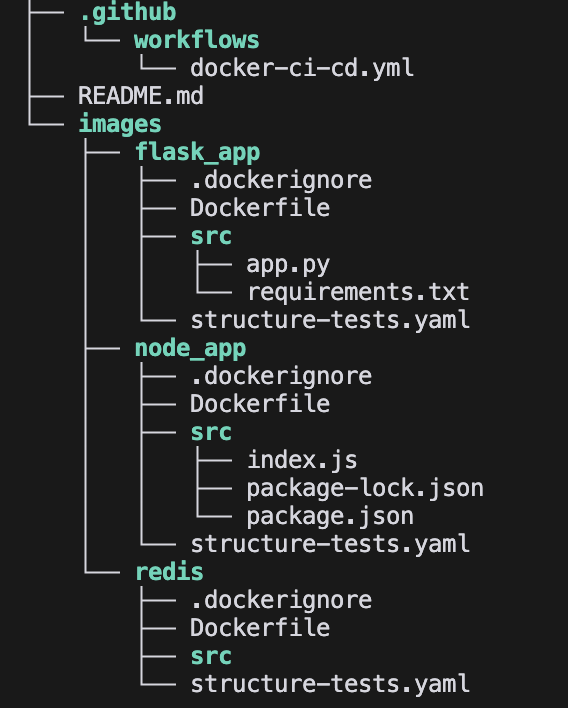The image size is (568, 708).
Task: Click .dockerignore under redis
Action: pos(281,600)
